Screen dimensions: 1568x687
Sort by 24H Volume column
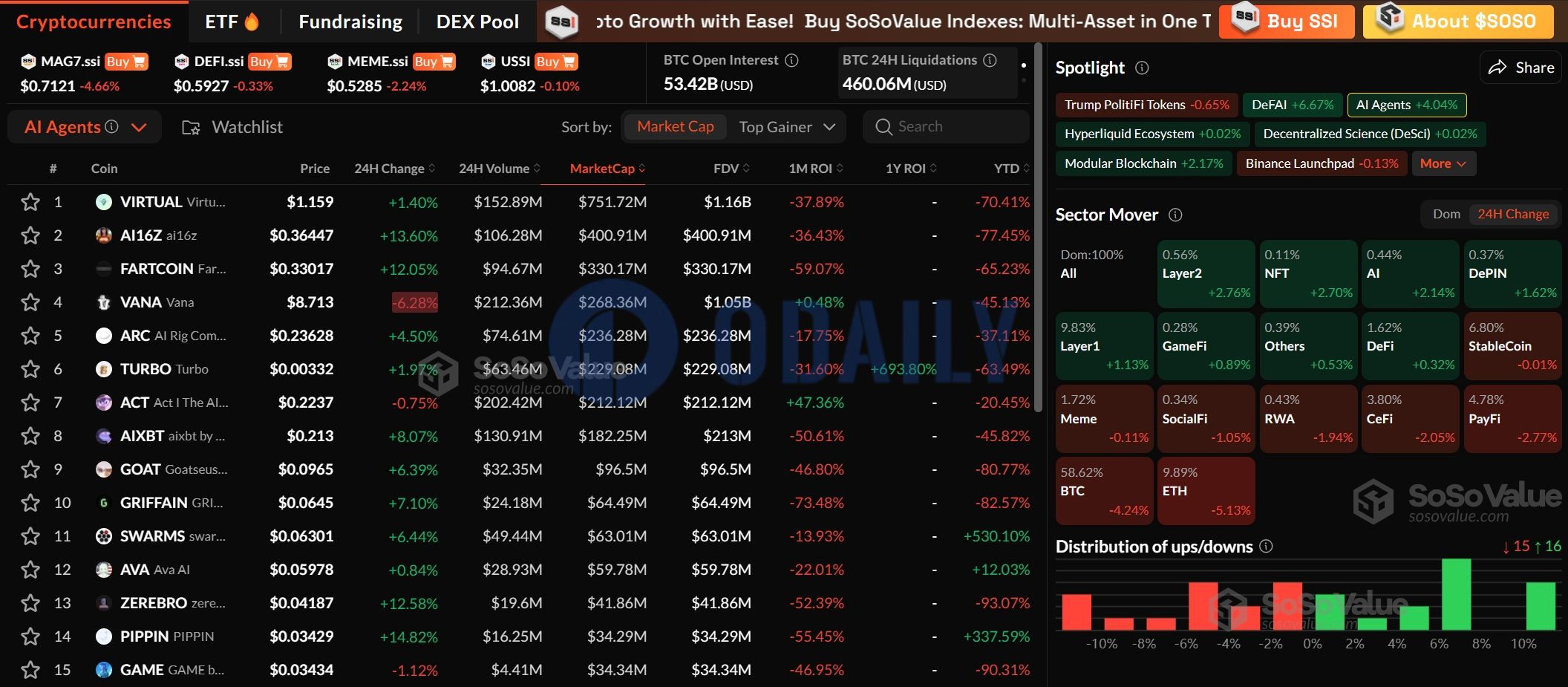(499, 169)
